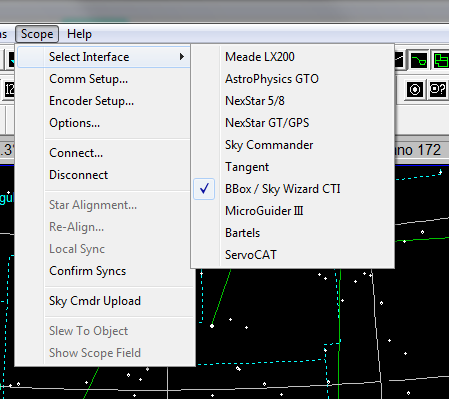Viewport: 449px width, 399px height.
Task: Click the circle with question mark icon
Action: coord(438,89)
